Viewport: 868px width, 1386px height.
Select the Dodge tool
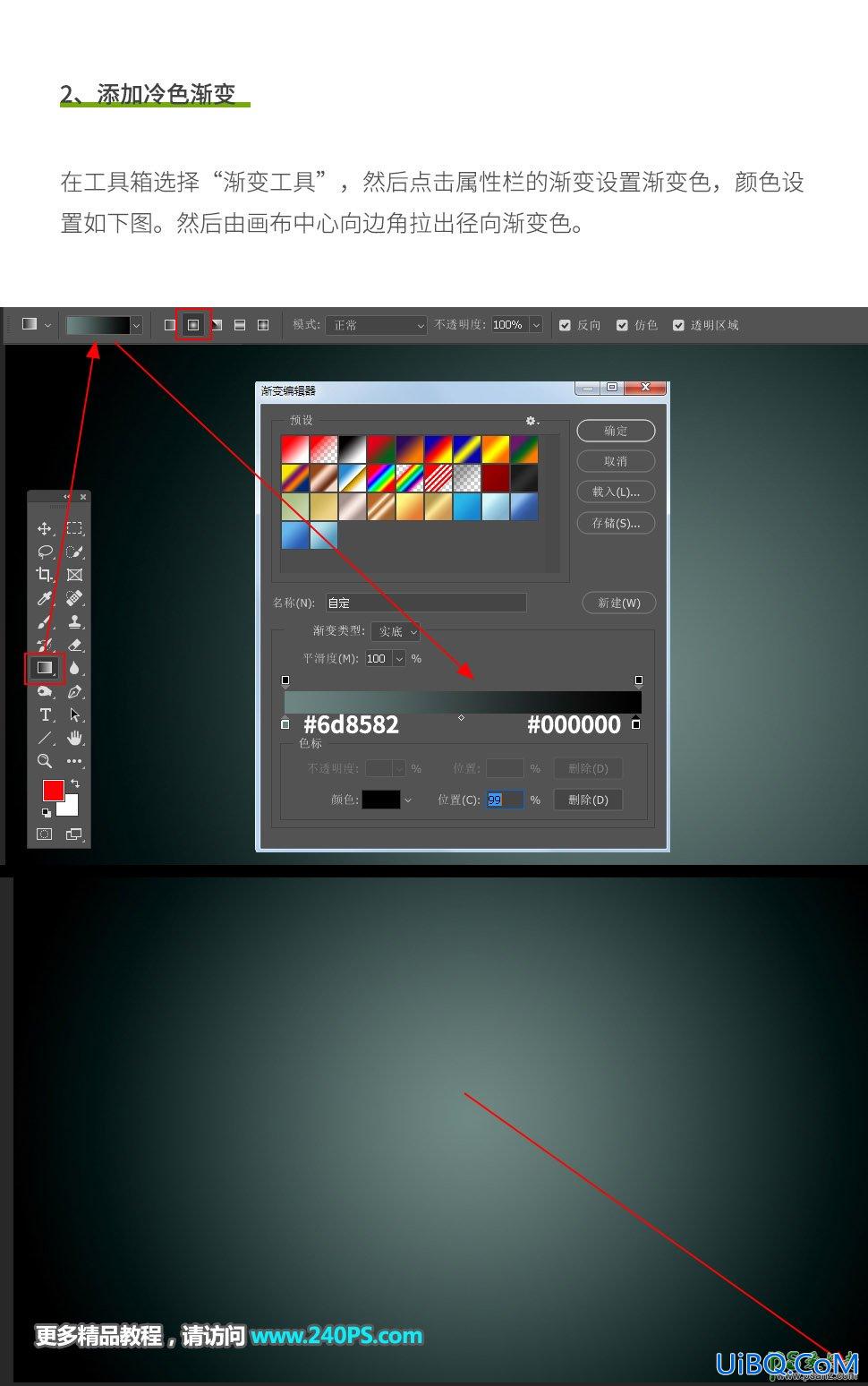[x=45, y=691]
